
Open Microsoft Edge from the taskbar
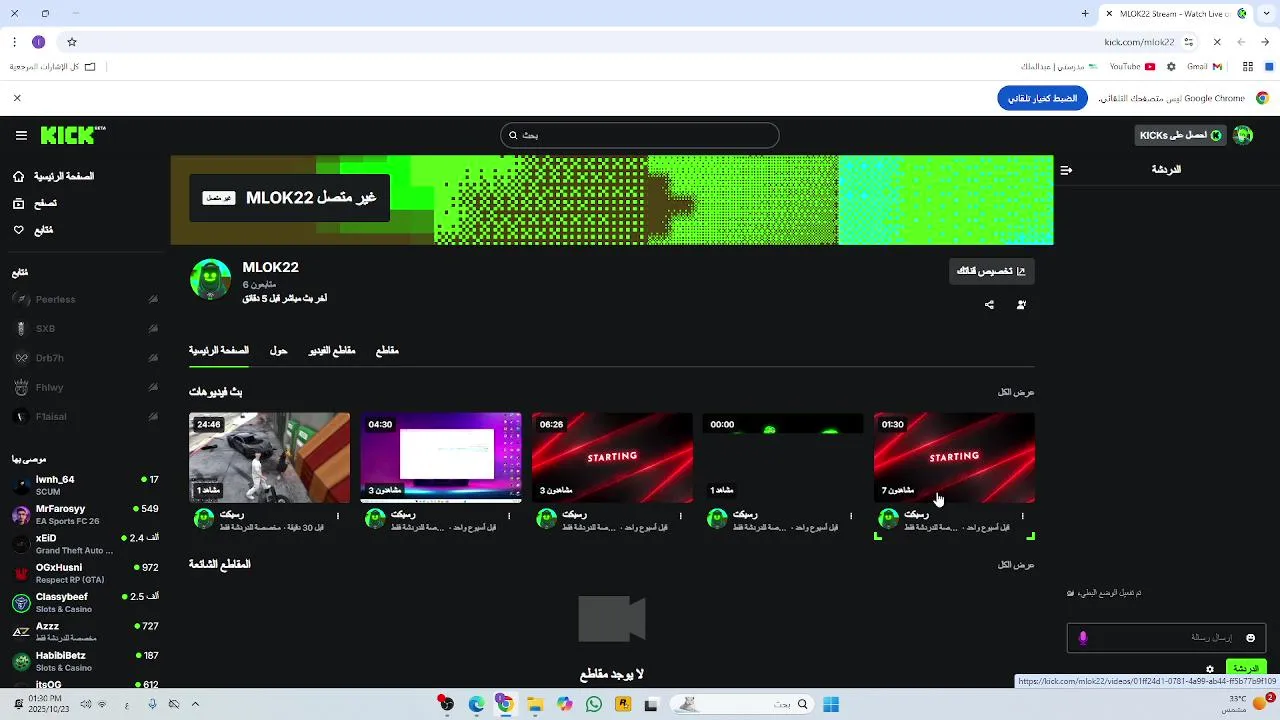(x=476, y=705)
